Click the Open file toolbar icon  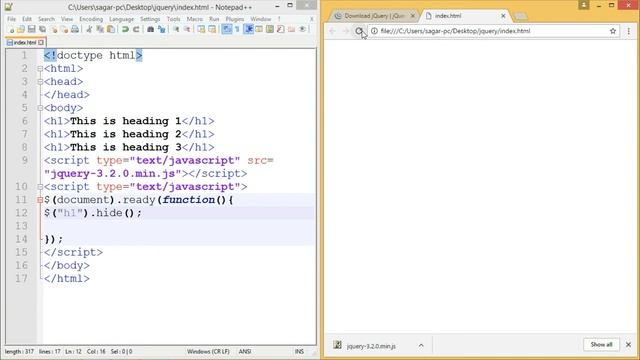(21, 29)
